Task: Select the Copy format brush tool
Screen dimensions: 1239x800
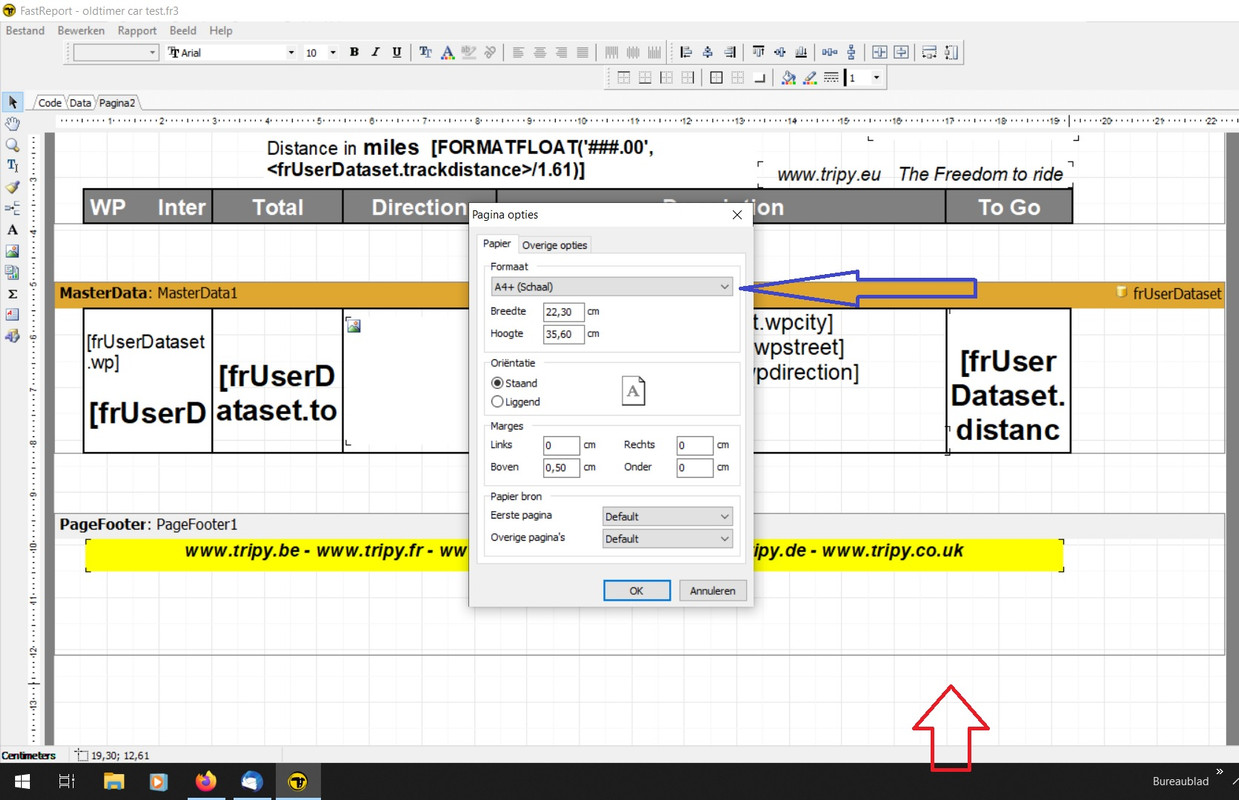Action: (12, 187)
